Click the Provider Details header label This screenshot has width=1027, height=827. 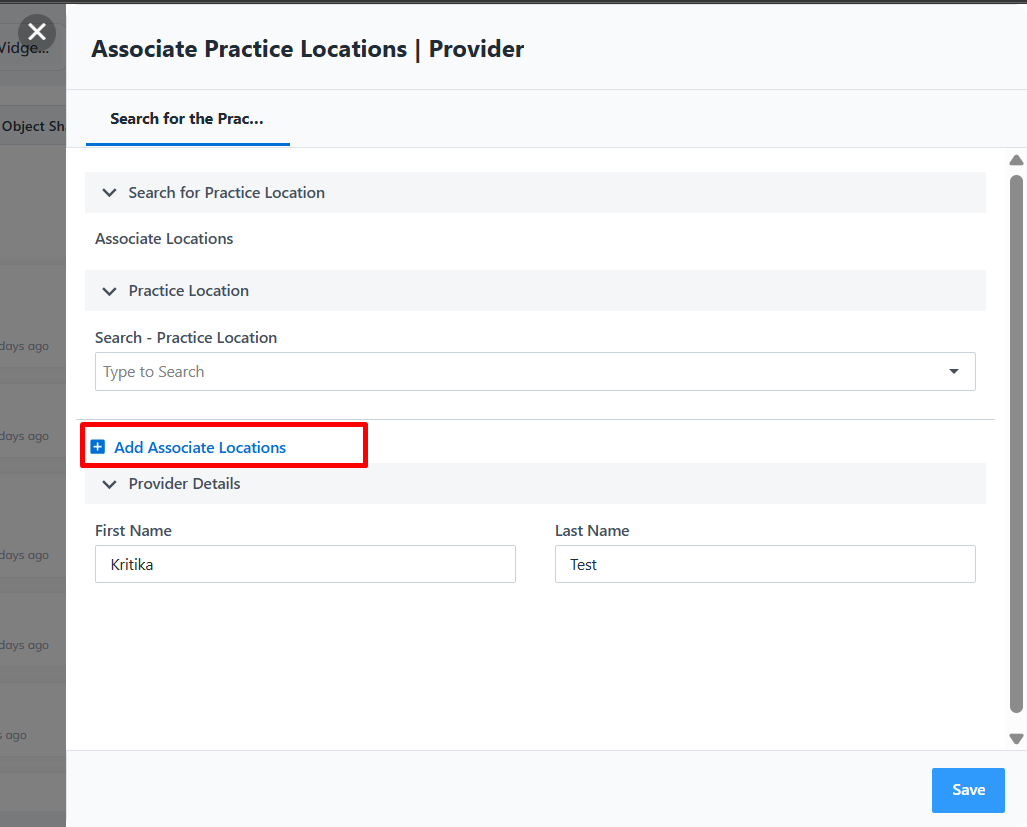tap(185, 484)
